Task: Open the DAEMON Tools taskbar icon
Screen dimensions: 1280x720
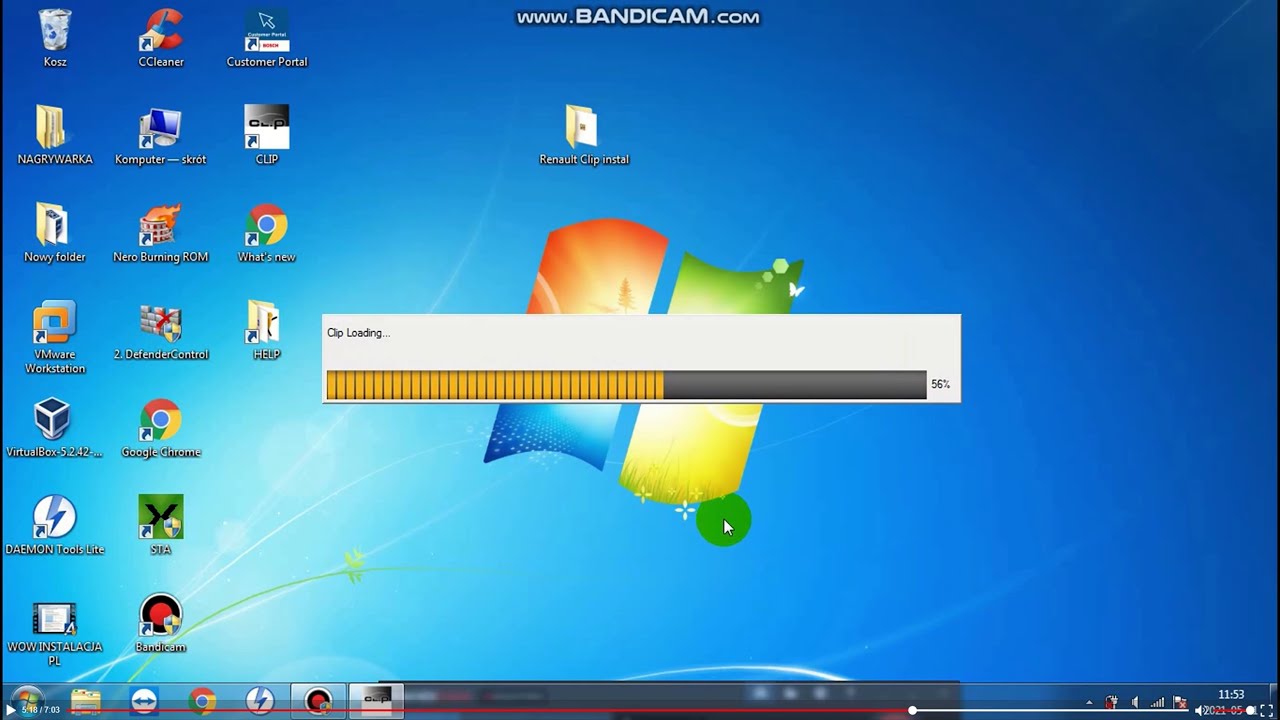Action: tap(260, 702)
